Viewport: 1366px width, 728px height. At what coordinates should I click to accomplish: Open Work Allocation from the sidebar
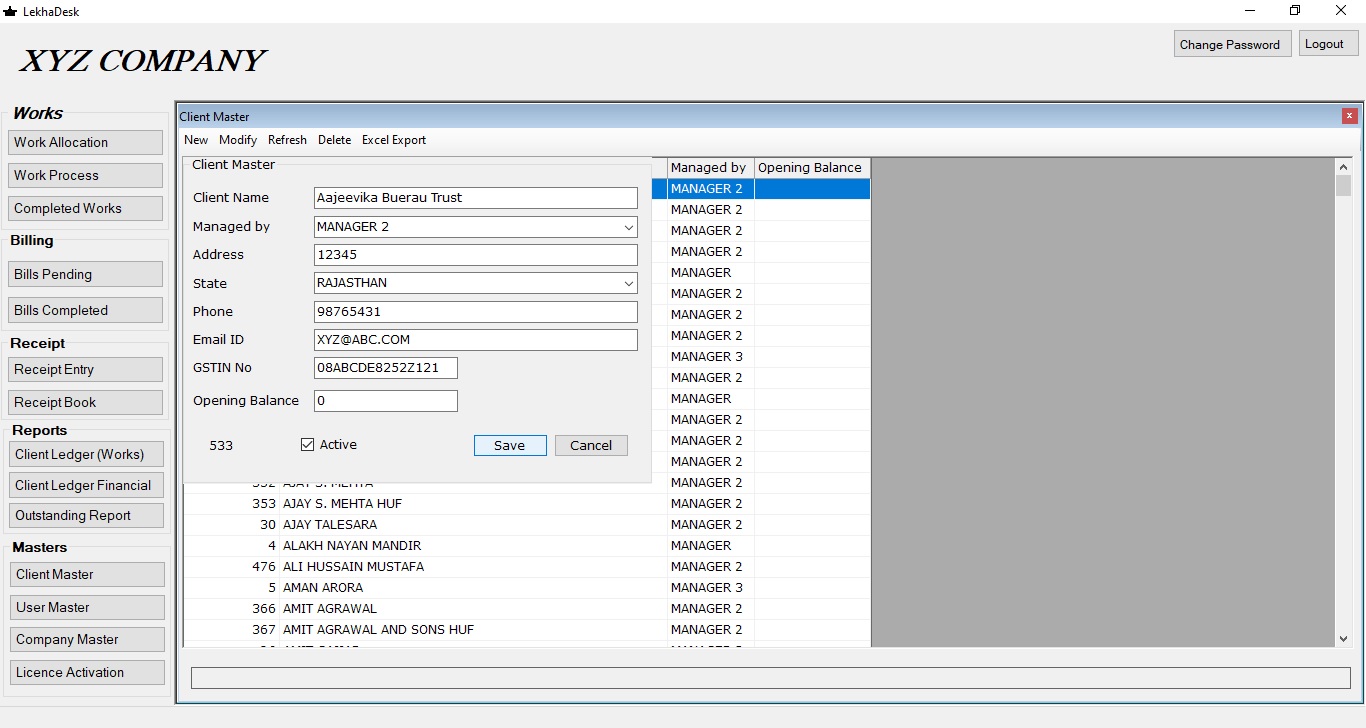point(85,142)
